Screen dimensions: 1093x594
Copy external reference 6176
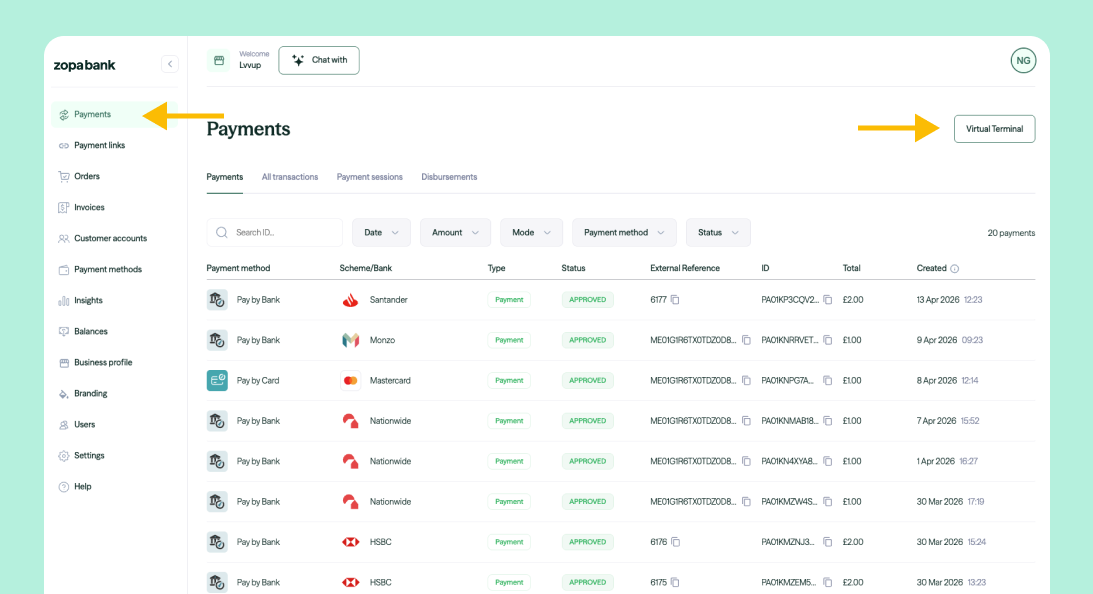(675, 542)
